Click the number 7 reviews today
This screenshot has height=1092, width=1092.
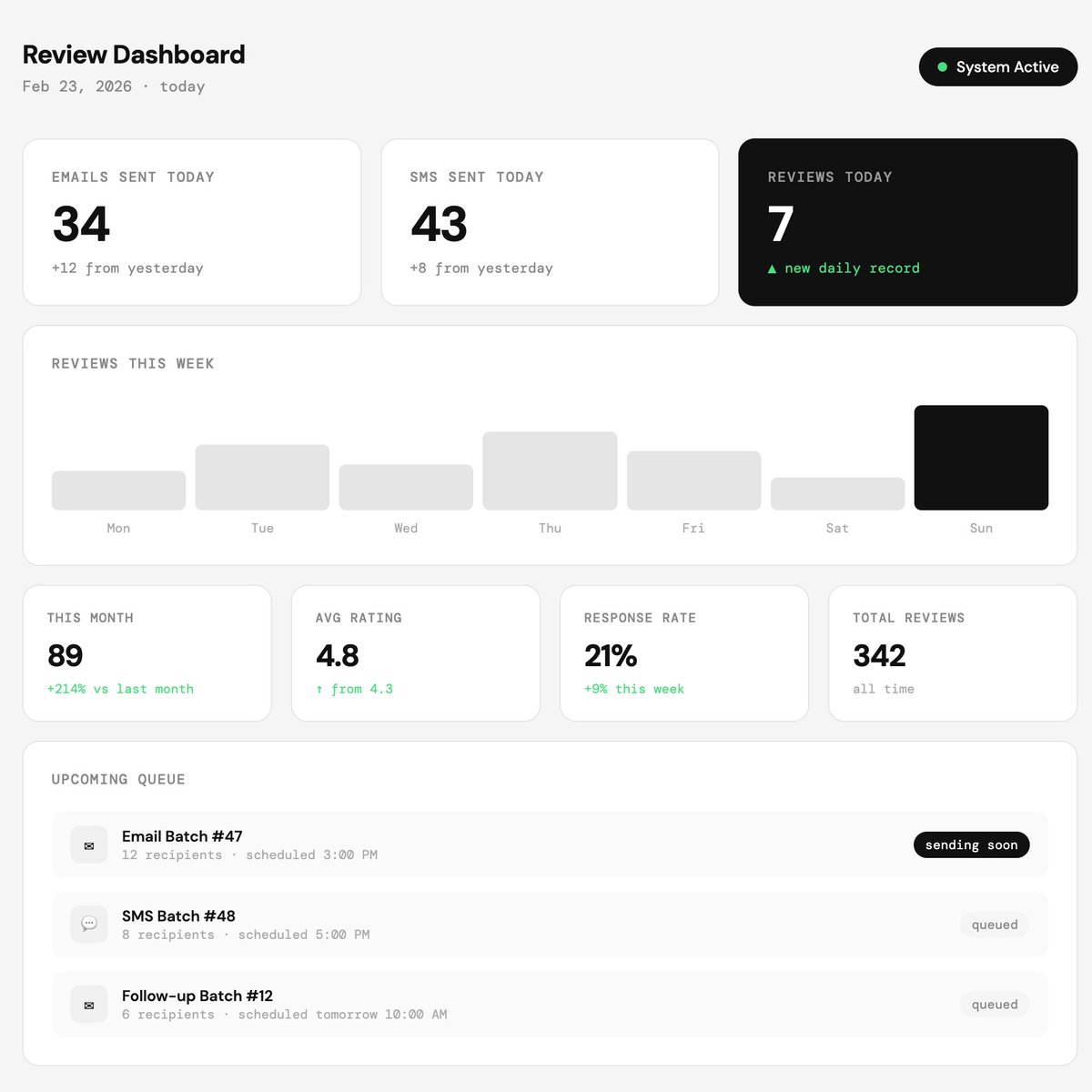tap(781, 224)
